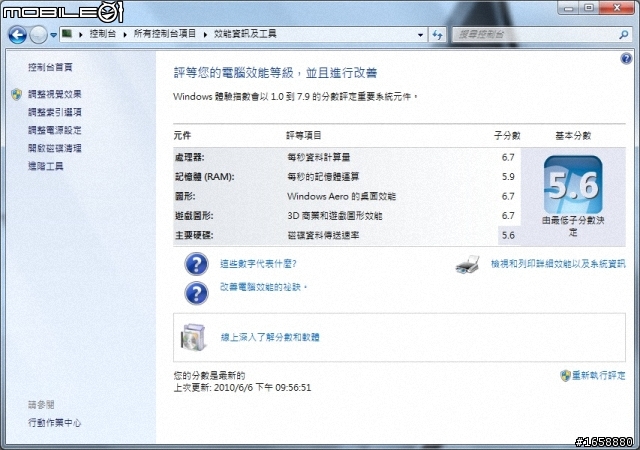Expand the arrow before 所有控制台項目

124,34
